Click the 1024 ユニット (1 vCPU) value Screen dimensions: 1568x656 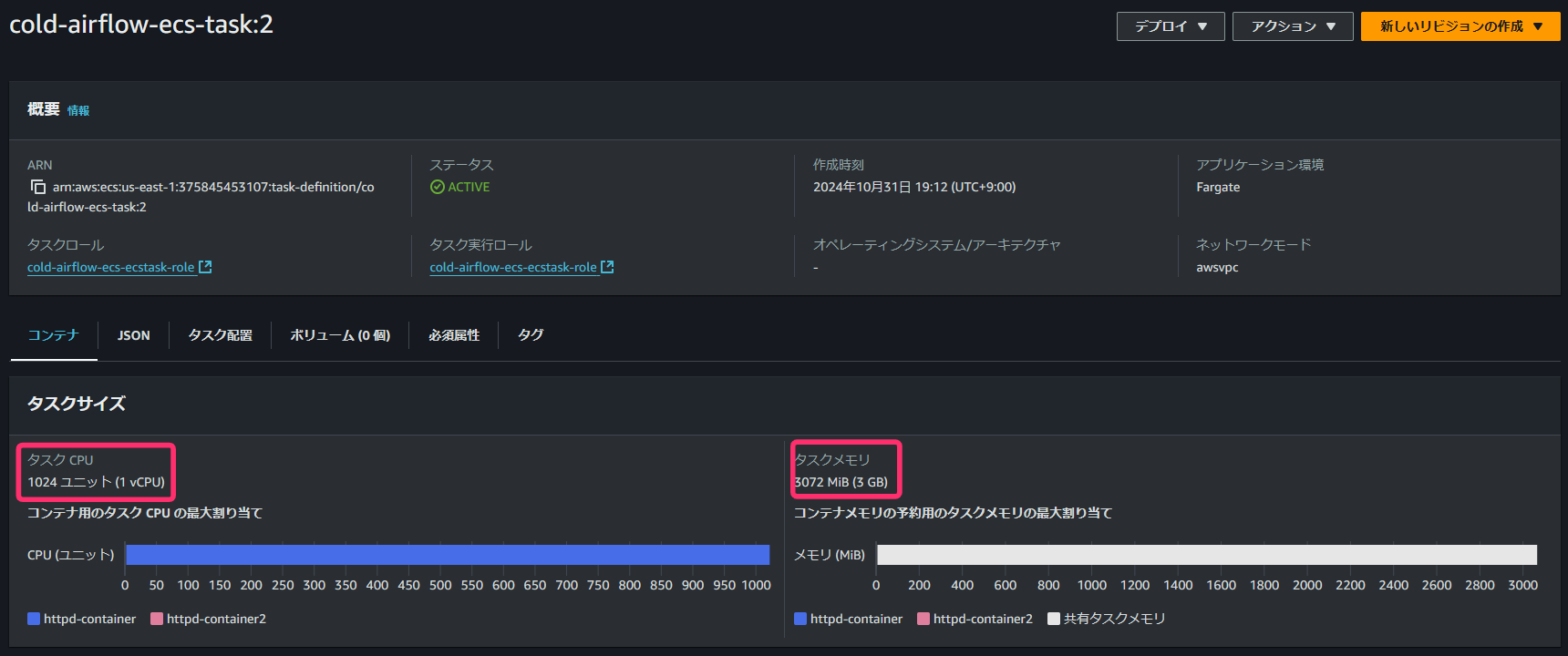pyautogui.click(x=96, y=482)
